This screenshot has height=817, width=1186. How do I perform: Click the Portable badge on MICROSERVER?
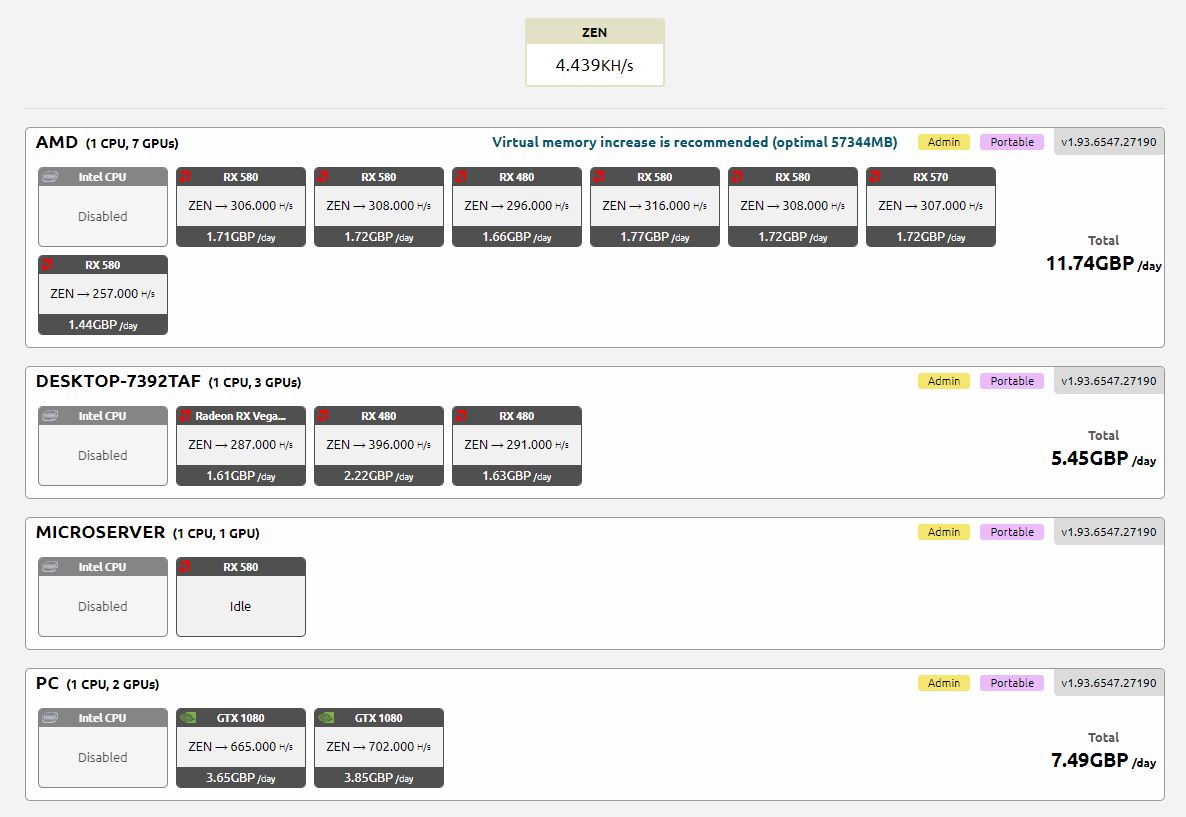tap(1011, 532)
